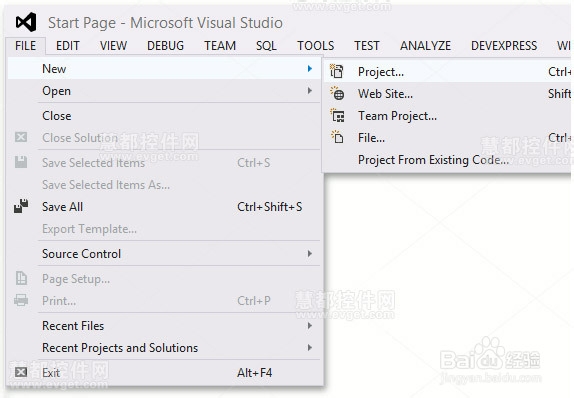
Task: Choose Print from the File menu
Action: [164, 301]
